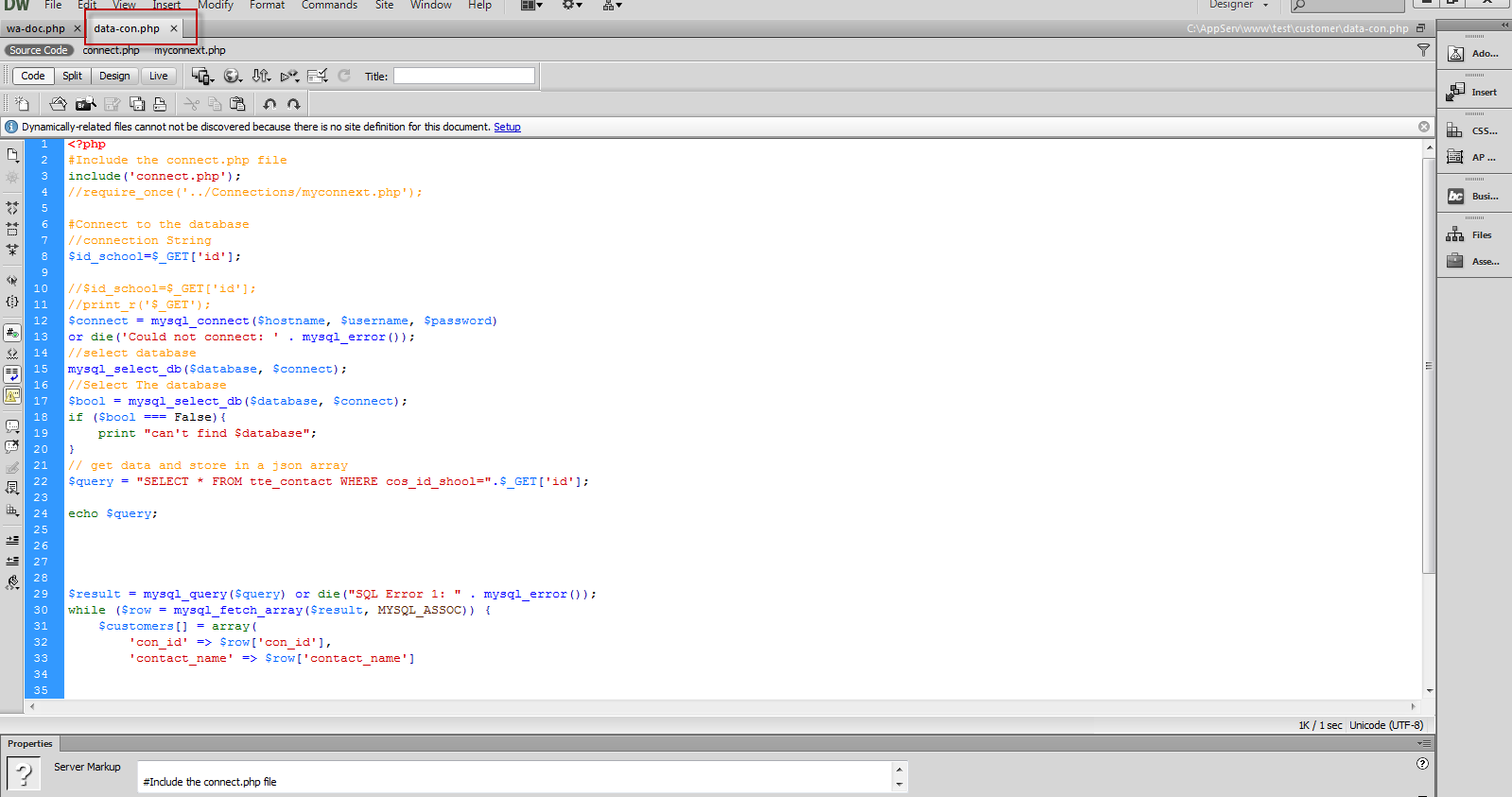Open Preview in Browser globe icon

[x=233, y=76]
